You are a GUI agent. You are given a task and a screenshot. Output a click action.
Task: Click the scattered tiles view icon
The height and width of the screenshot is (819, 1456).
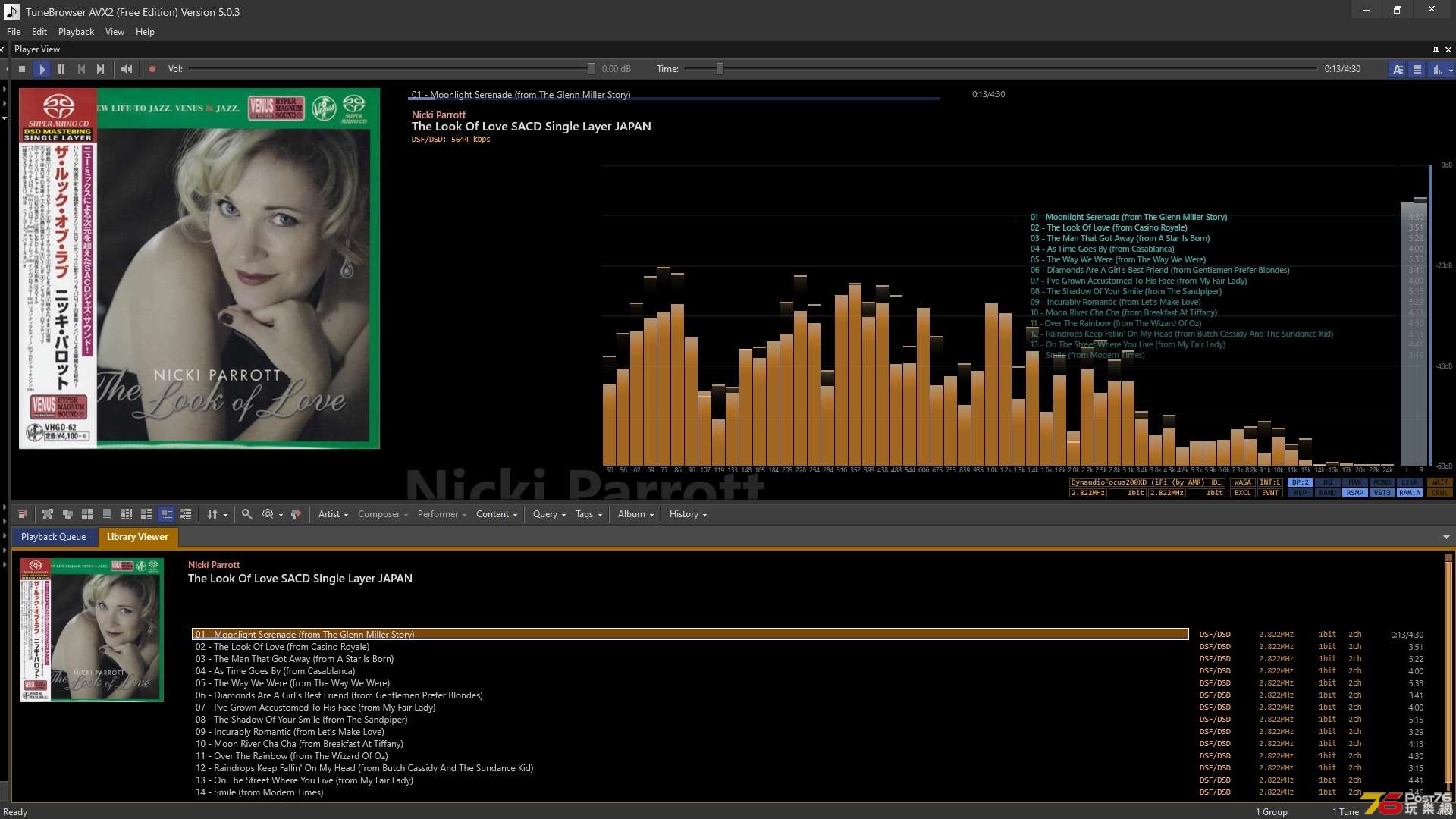47,514
